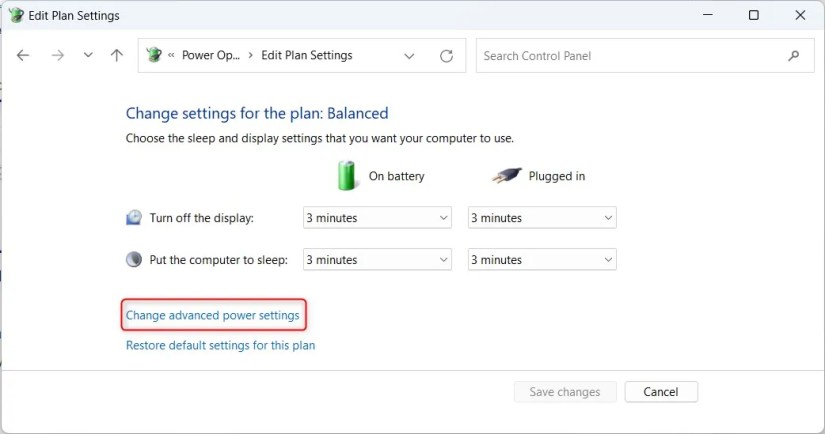The height and width of the screenshot is (434, 825).
Task: Click the Power Options icon in address bar
Action: 154,55
